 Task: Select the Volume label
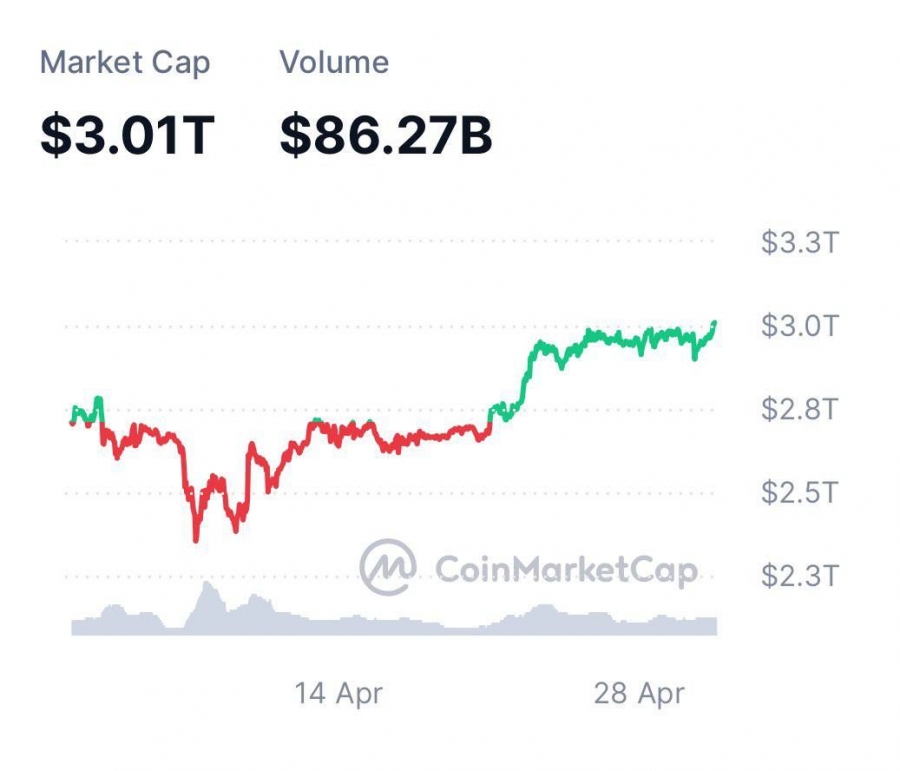pyautogui.click(x=334, y=62)
